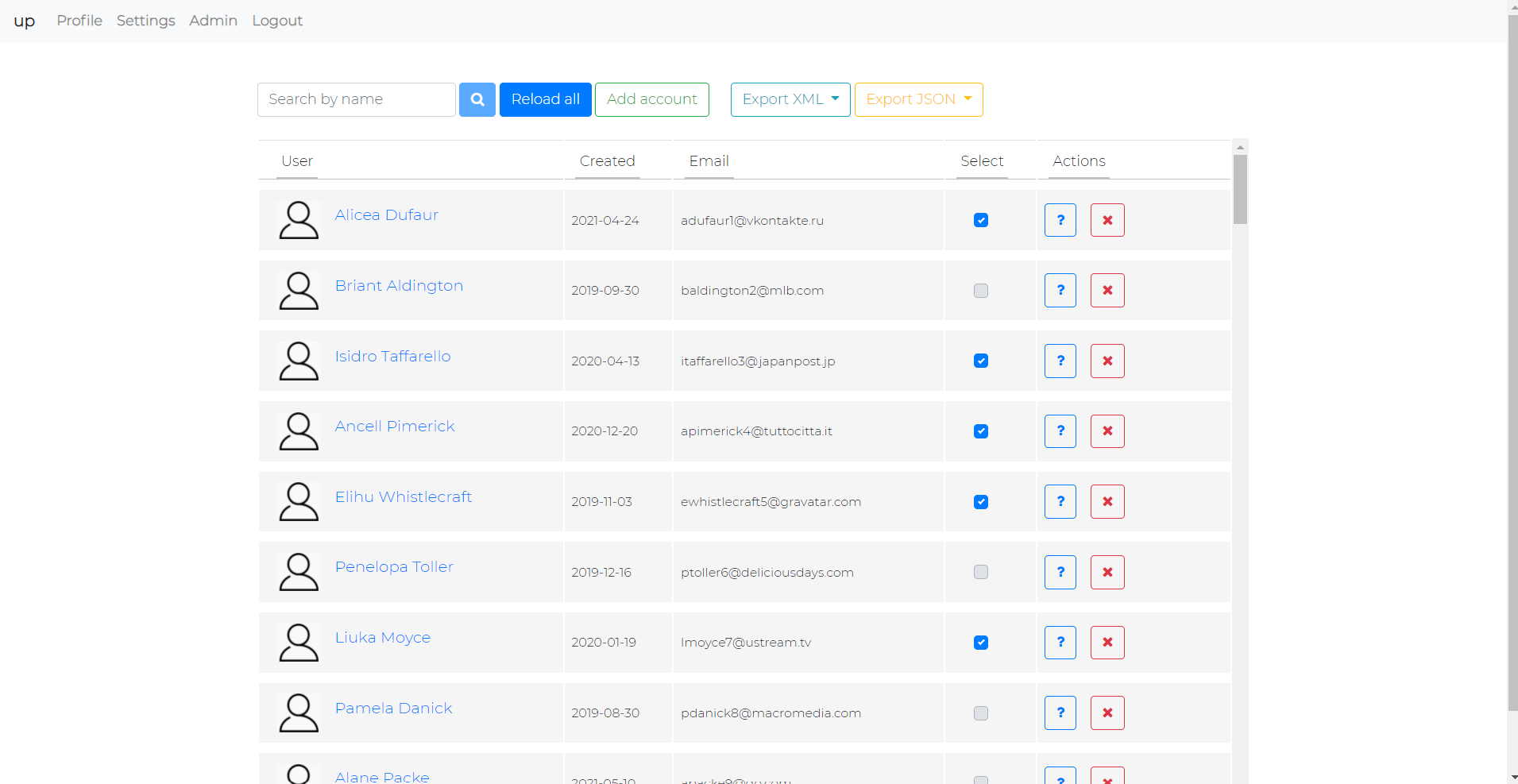The width and height of the screenshot is (1518, 784).
Task: Click Logout in the navbar
Action: (277, 21)
